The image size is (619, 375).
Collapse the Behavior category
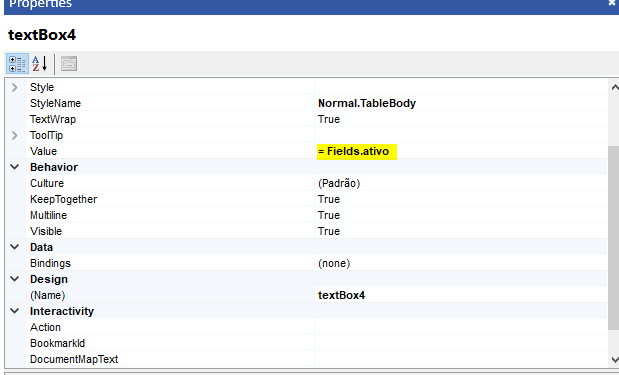pyautogui.click(x=15, y=167)
